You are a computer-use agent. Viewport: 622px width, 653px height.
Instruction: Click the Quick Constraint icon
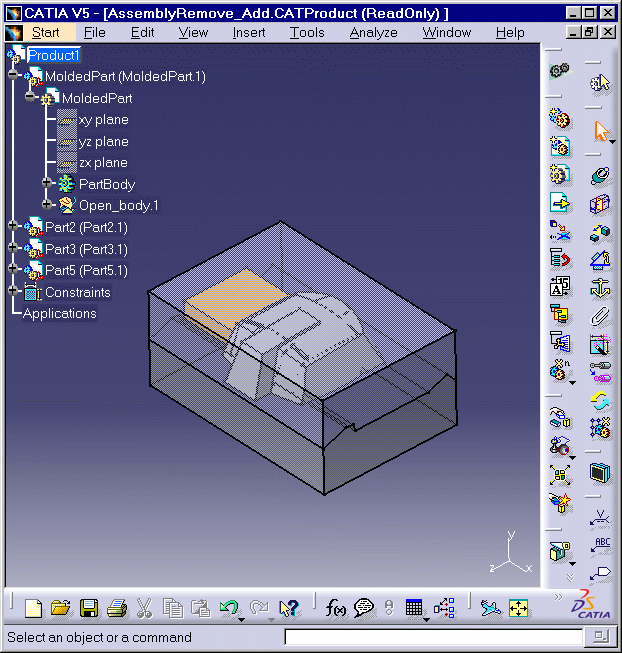click(600, 344)
